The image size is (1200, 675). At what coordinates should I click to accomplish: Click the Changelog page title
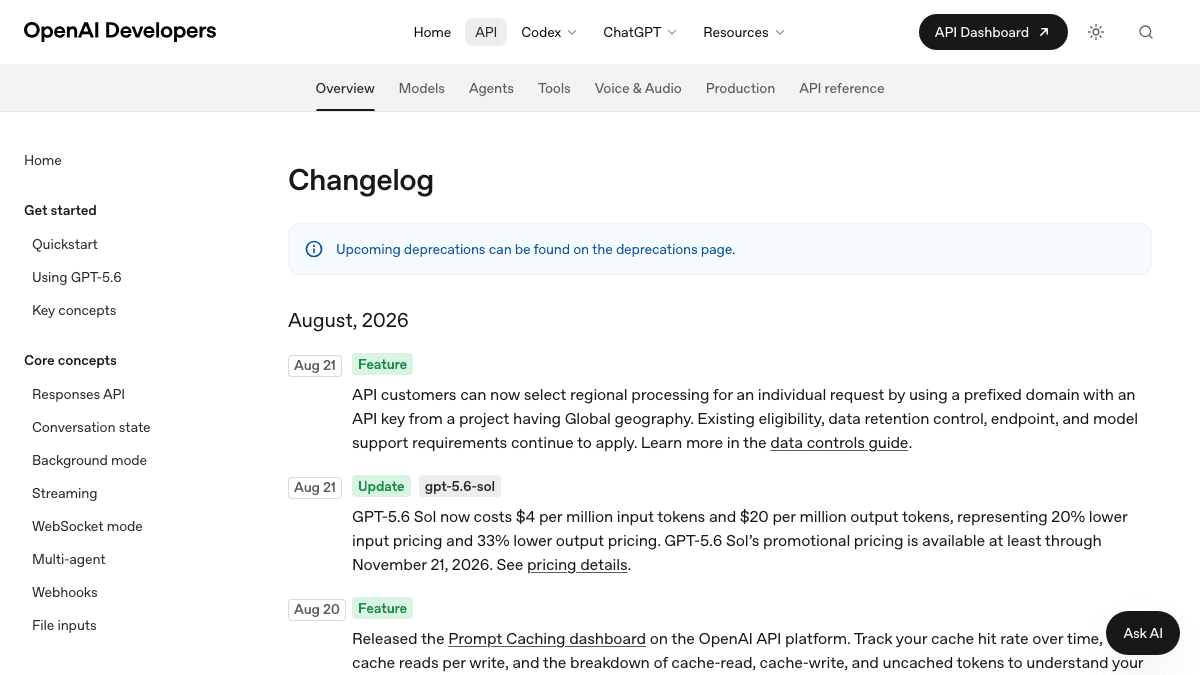(x=361, y=180)
